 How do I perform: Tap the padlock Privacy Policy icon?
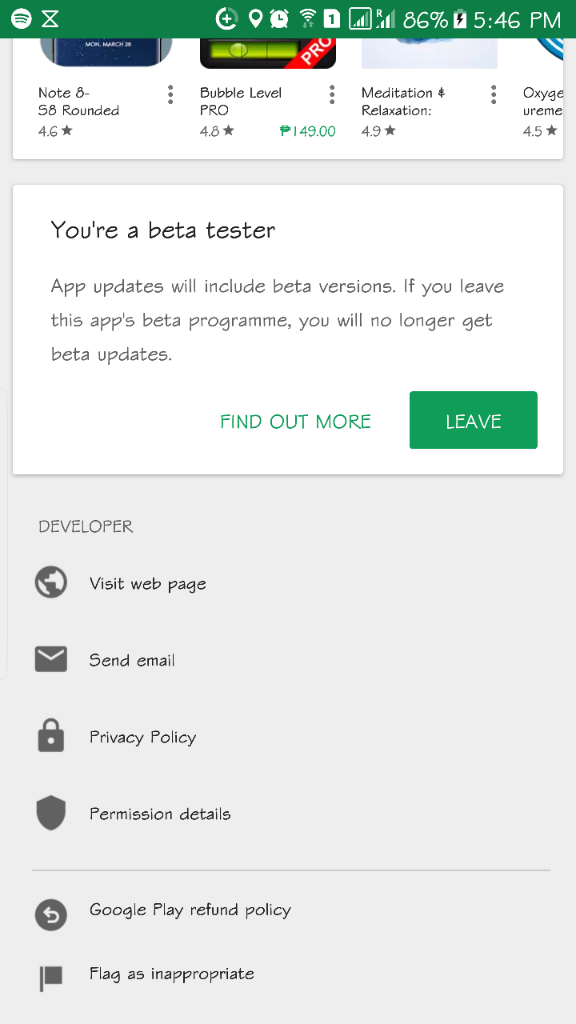tap(51, 736)
